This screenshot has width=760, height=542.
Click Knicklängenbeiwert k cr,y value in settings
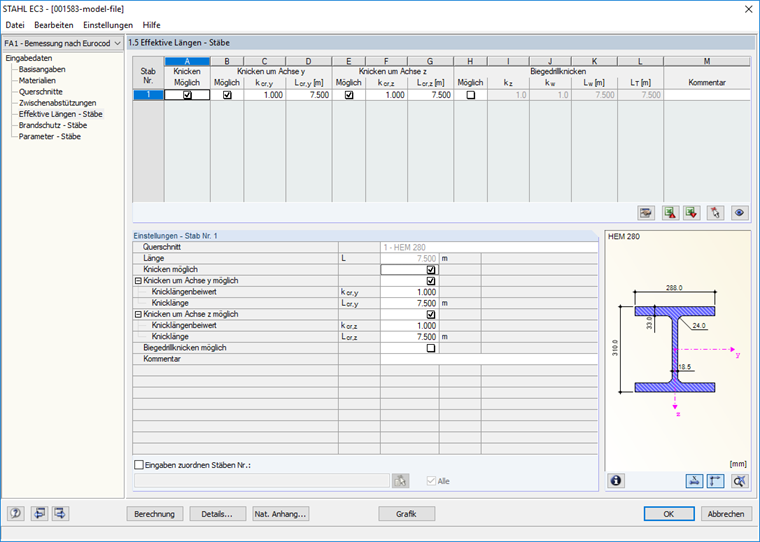(x=410, y=292)
